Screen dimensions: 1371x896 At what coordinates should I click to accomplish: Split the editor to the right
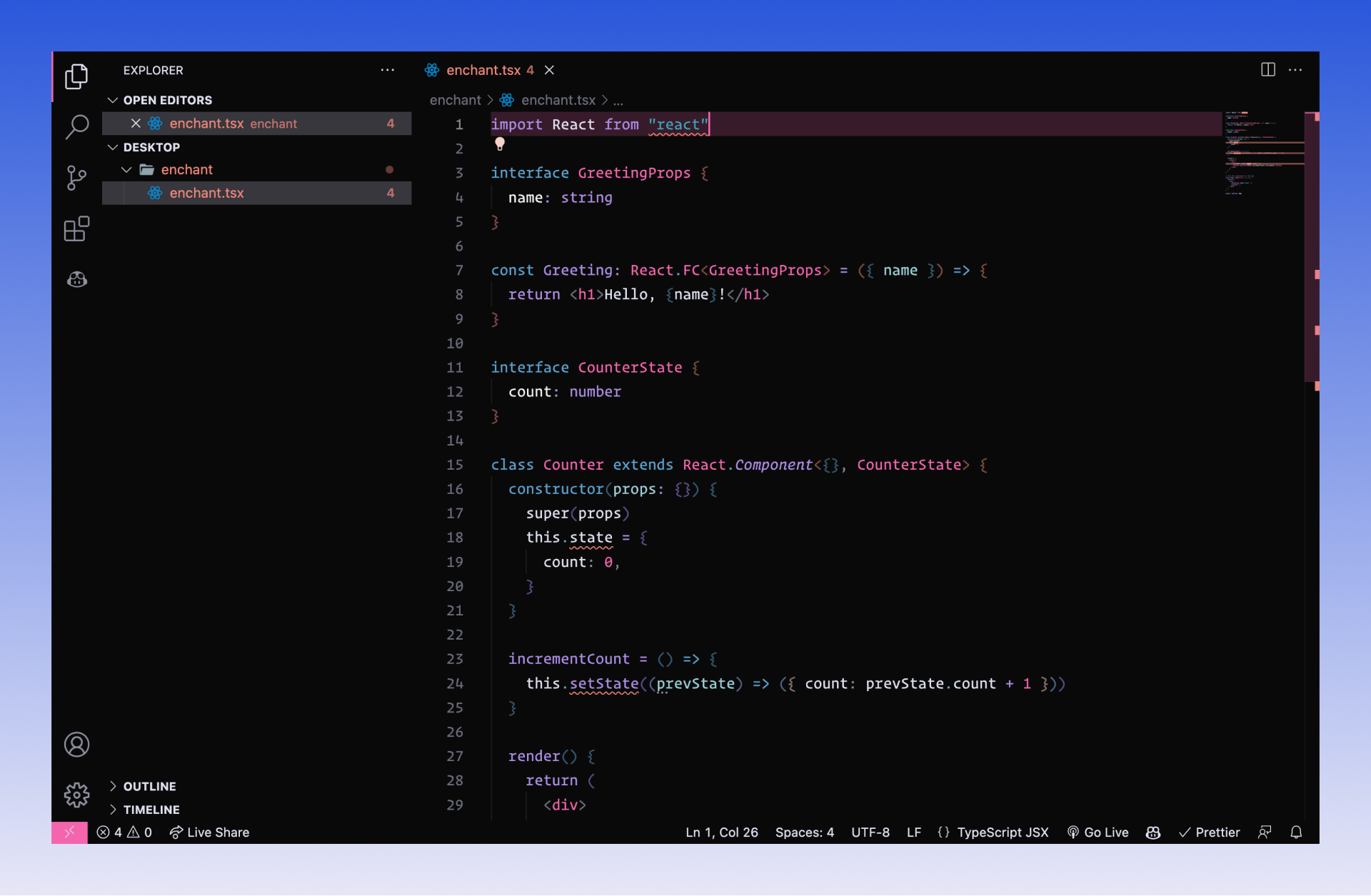[x=1267, y=70]
